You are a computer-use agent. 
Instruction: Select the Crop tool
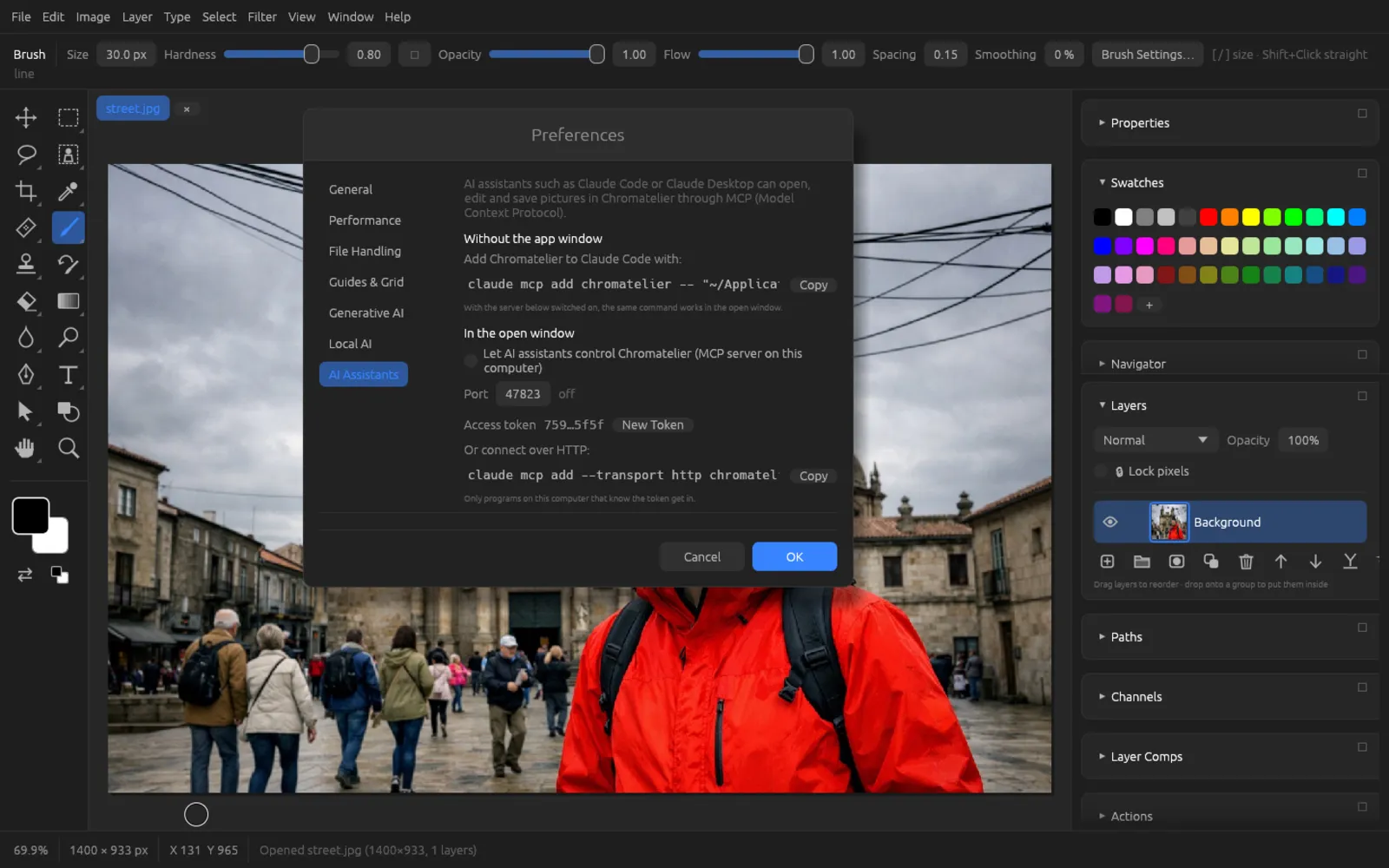click(26, 191)
